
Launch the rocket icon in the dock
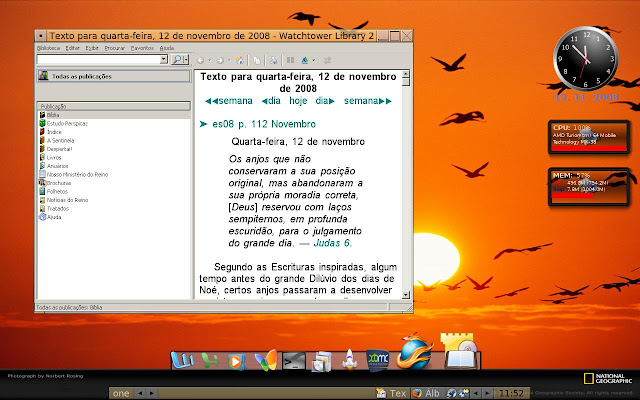[349, 359]
